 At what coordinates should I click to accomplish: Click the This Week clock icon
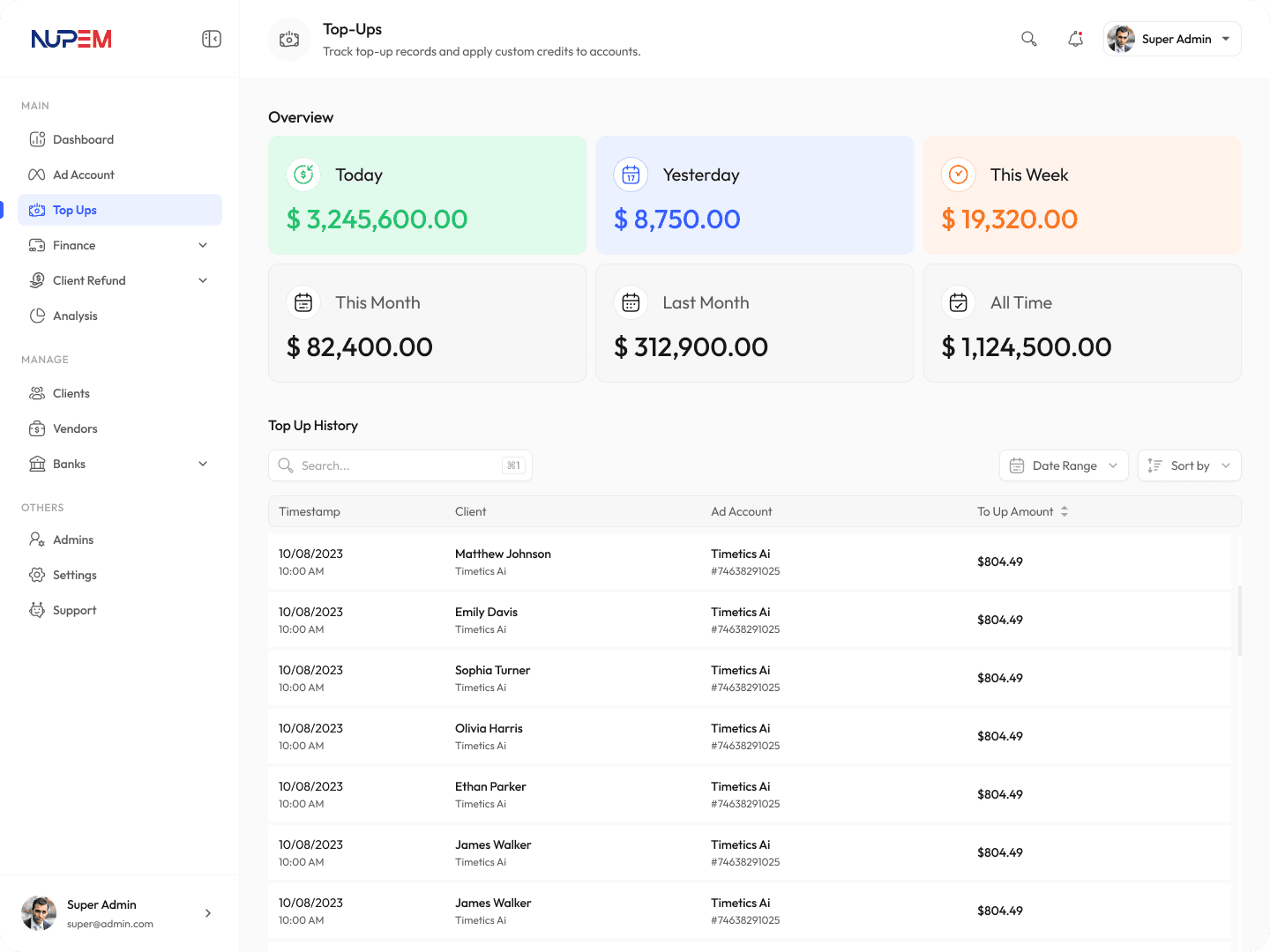(958, 175)
